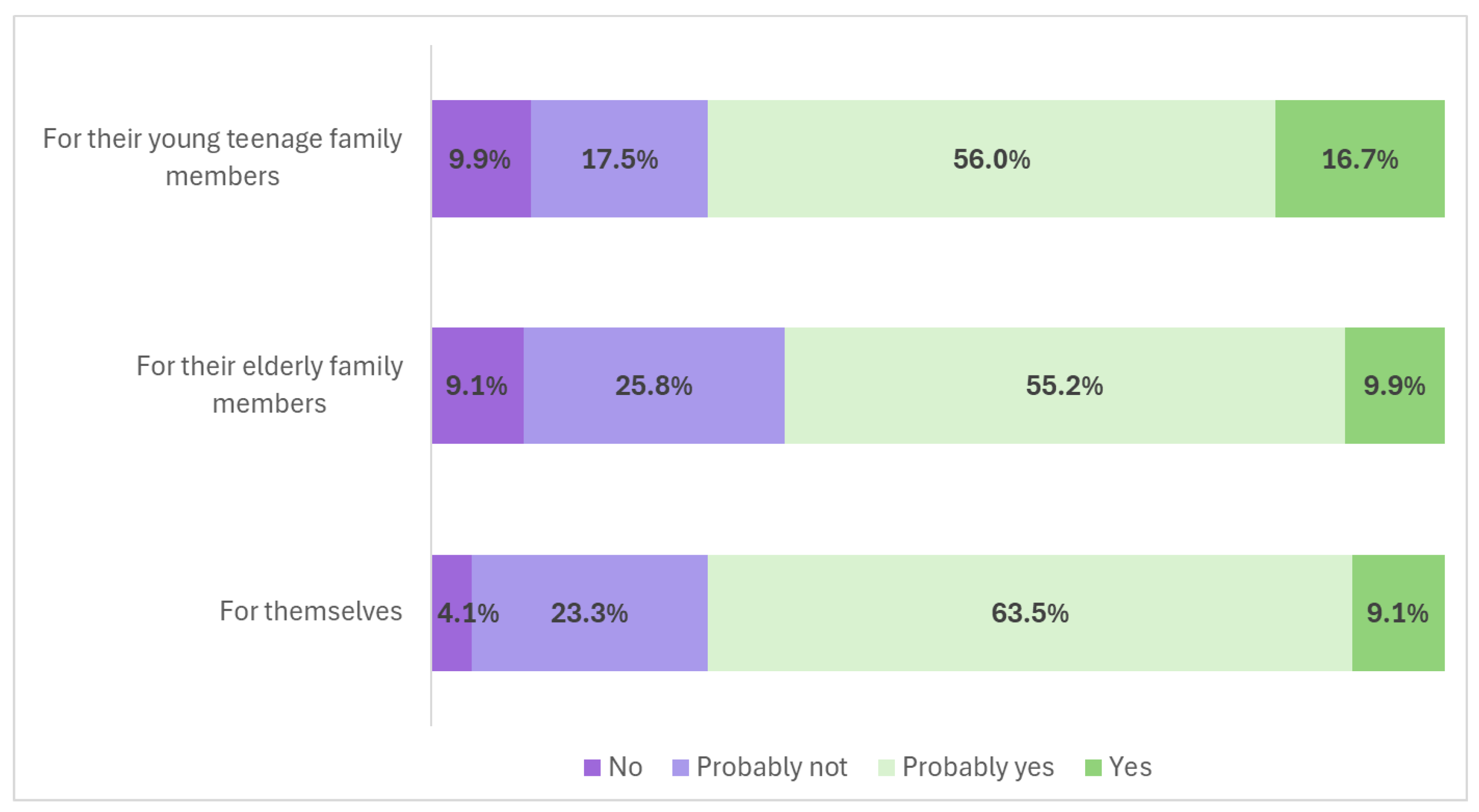Click the 9.1% No segment for elderly family
Screen dimensions: 1479x812
click(477, 386)
